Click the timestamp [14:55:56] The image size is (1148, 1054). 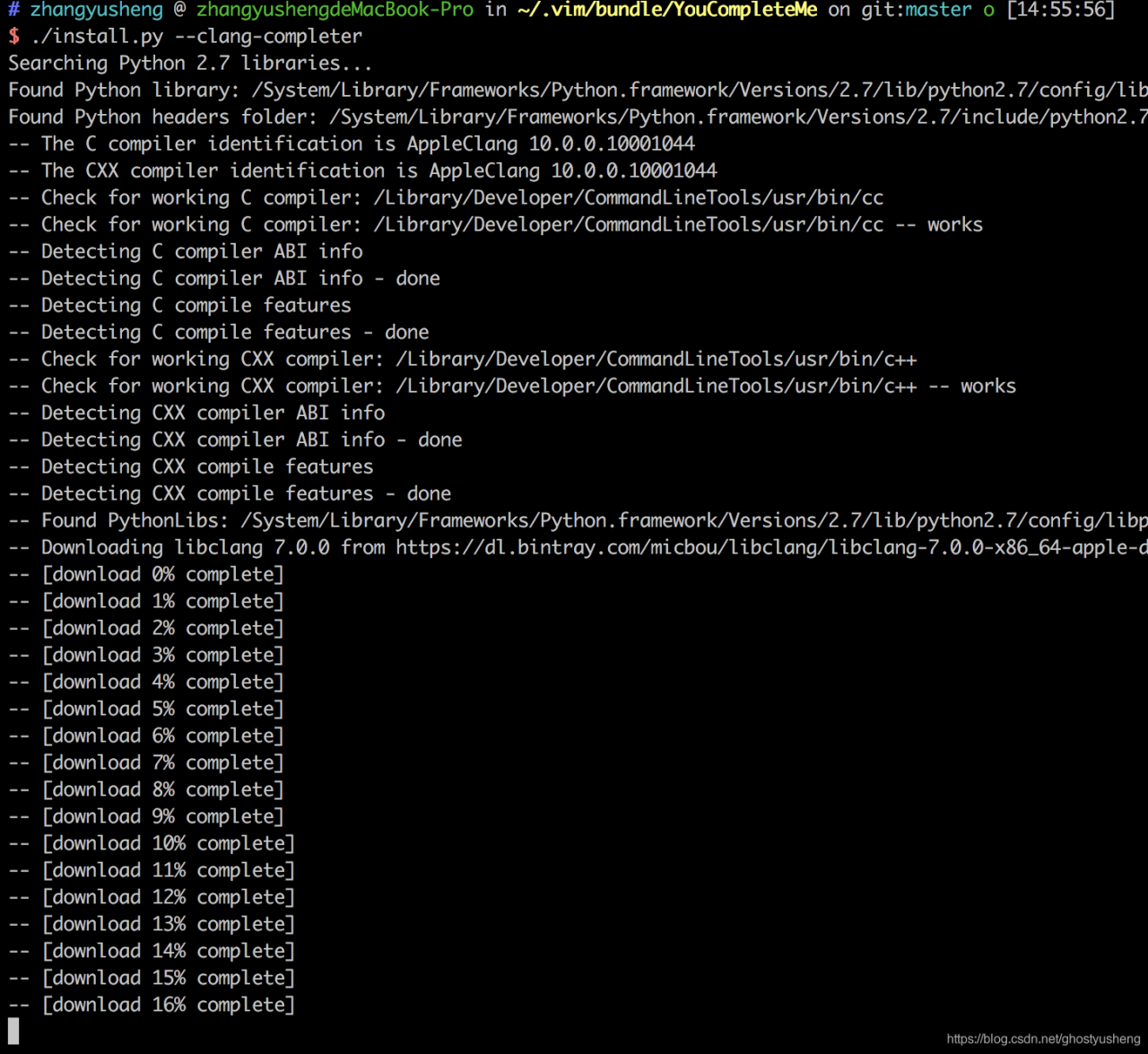click(1060, 10)
